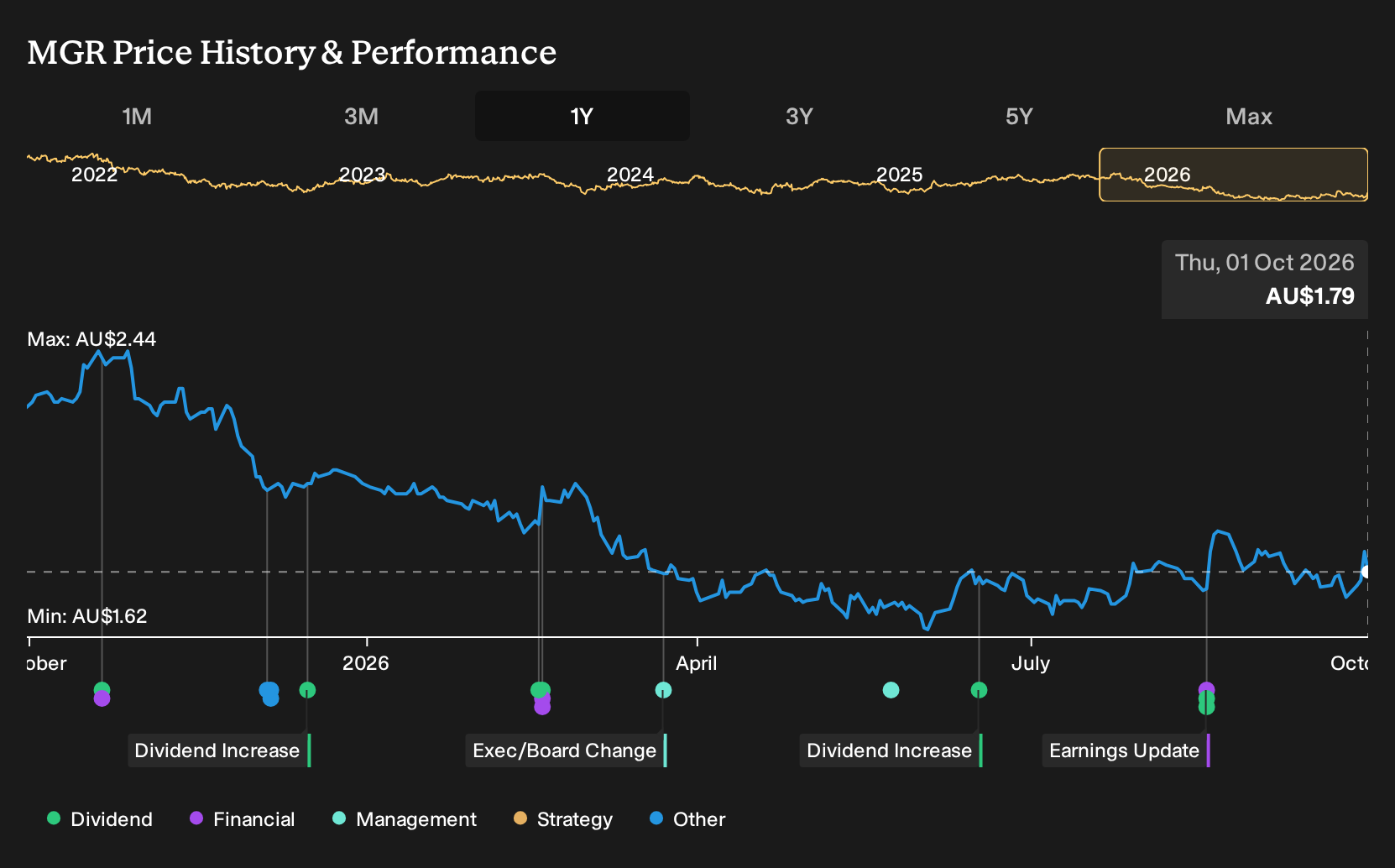Open the Dividend Increase label near July
Viewport: 1395px width, 868px height.
tap(890, 750)
